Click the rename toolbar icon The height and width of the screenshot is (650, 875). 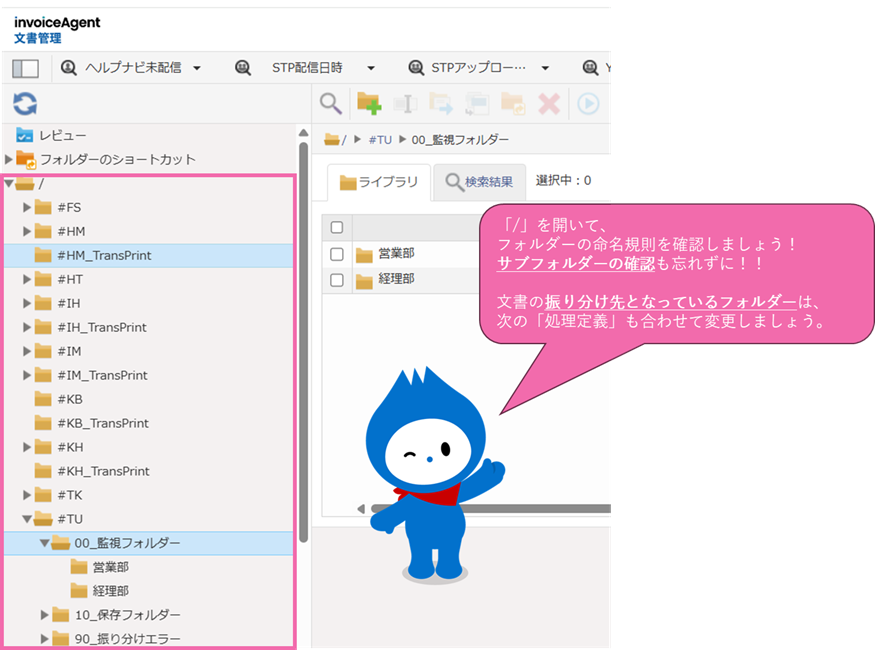(404, 103)
